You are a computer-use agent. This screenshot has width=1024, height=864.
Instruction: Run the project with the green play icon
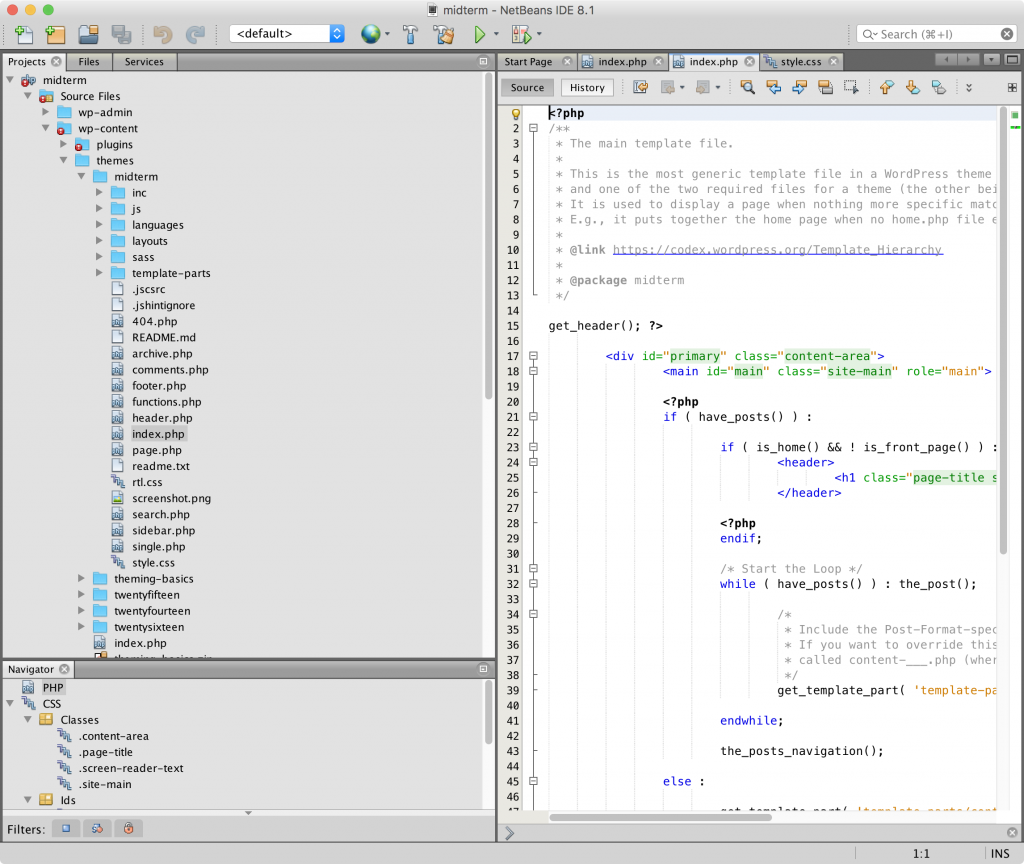[x=479, y=34]
